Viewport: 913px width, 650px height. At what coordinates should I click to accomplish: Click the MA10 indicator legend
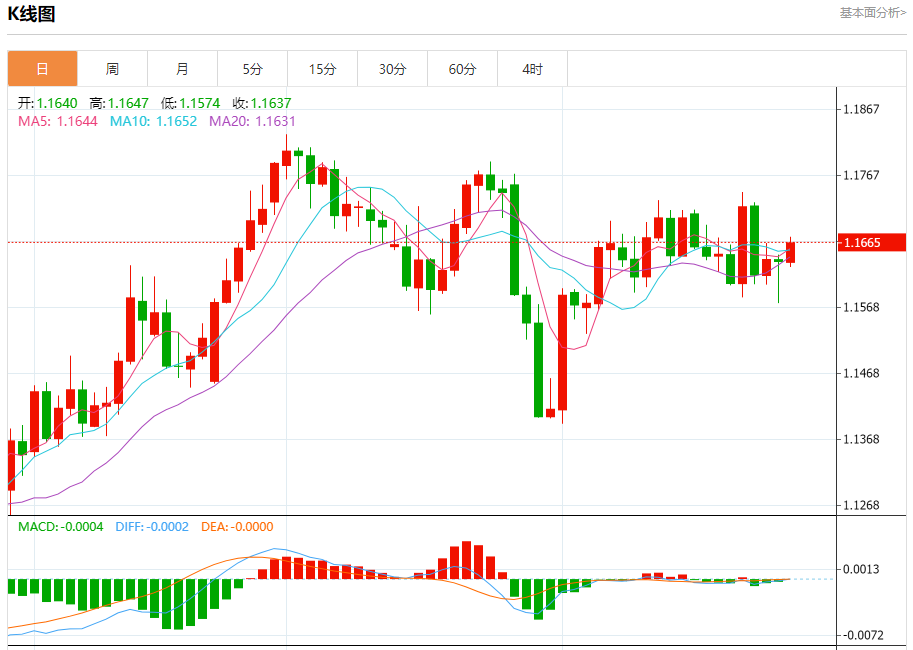click(153, 121)
